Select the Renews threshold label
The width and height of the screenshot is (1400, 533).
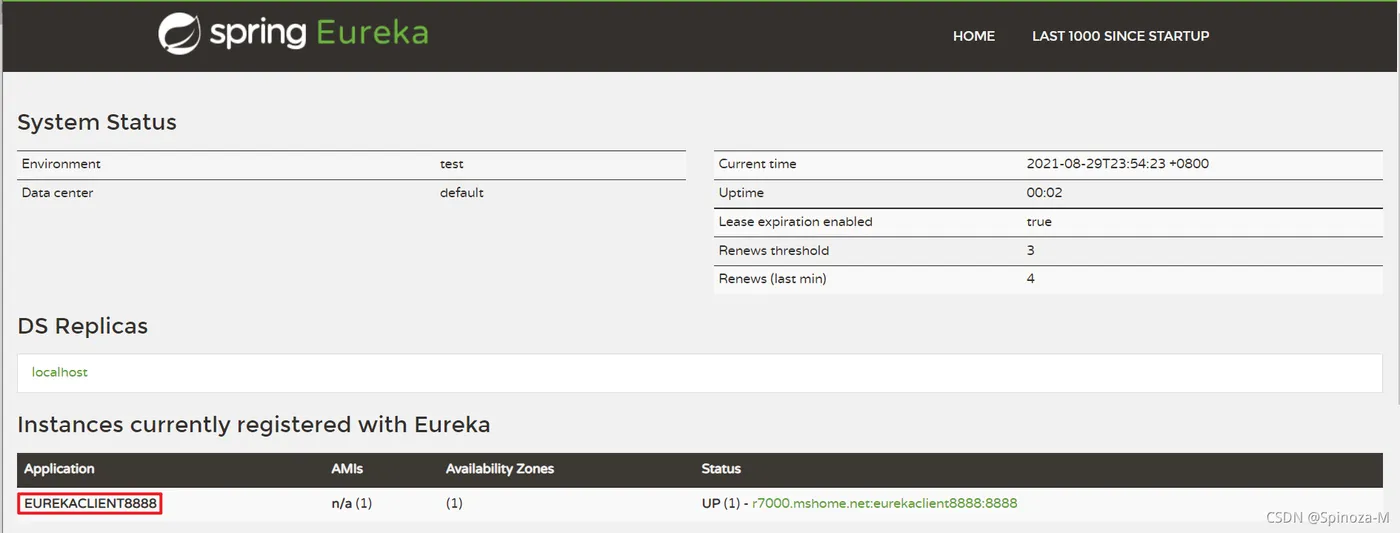774,251
